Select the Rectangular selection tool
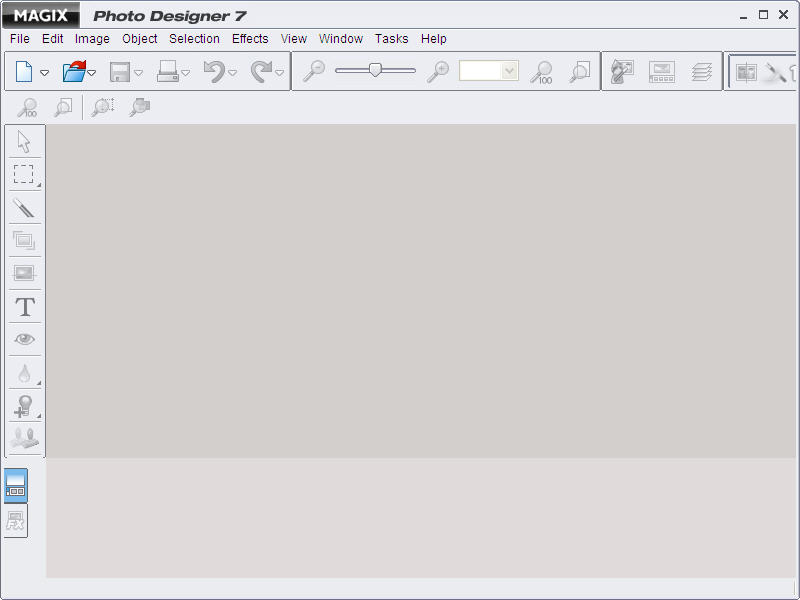The image size is (800, 600). click(24, 174)
